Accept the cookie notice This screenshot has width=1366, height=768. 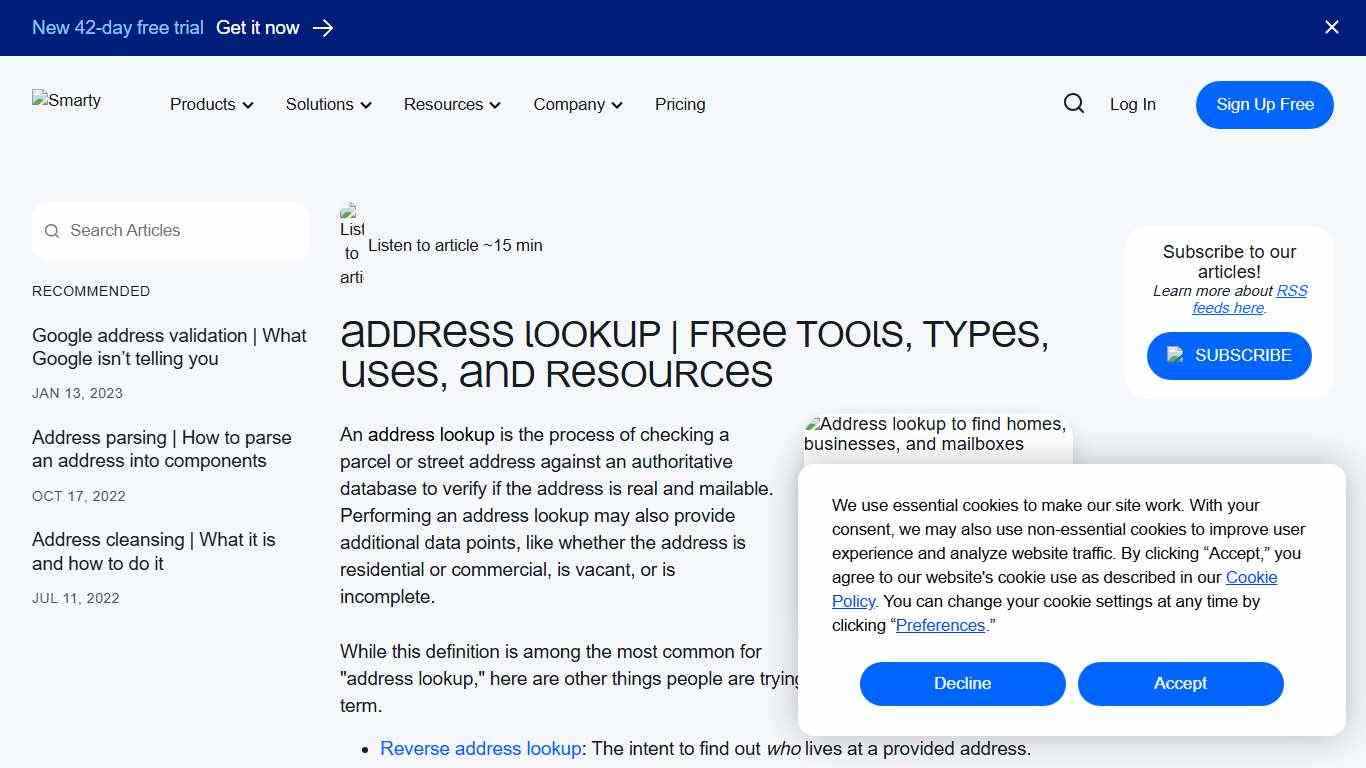click(1180, 683)
